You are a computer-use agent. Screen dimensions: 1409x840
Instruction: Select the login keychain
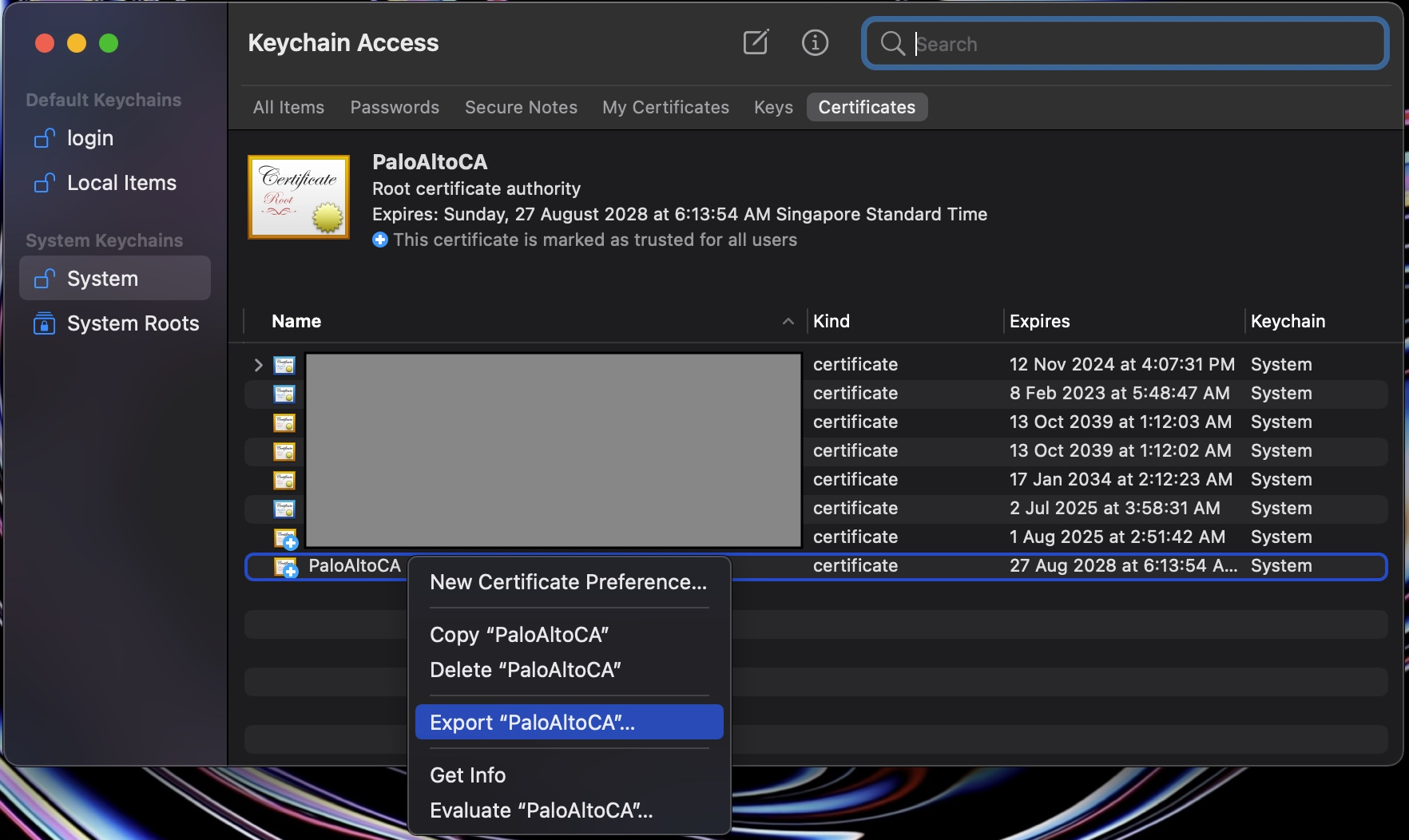pos(89,138)
